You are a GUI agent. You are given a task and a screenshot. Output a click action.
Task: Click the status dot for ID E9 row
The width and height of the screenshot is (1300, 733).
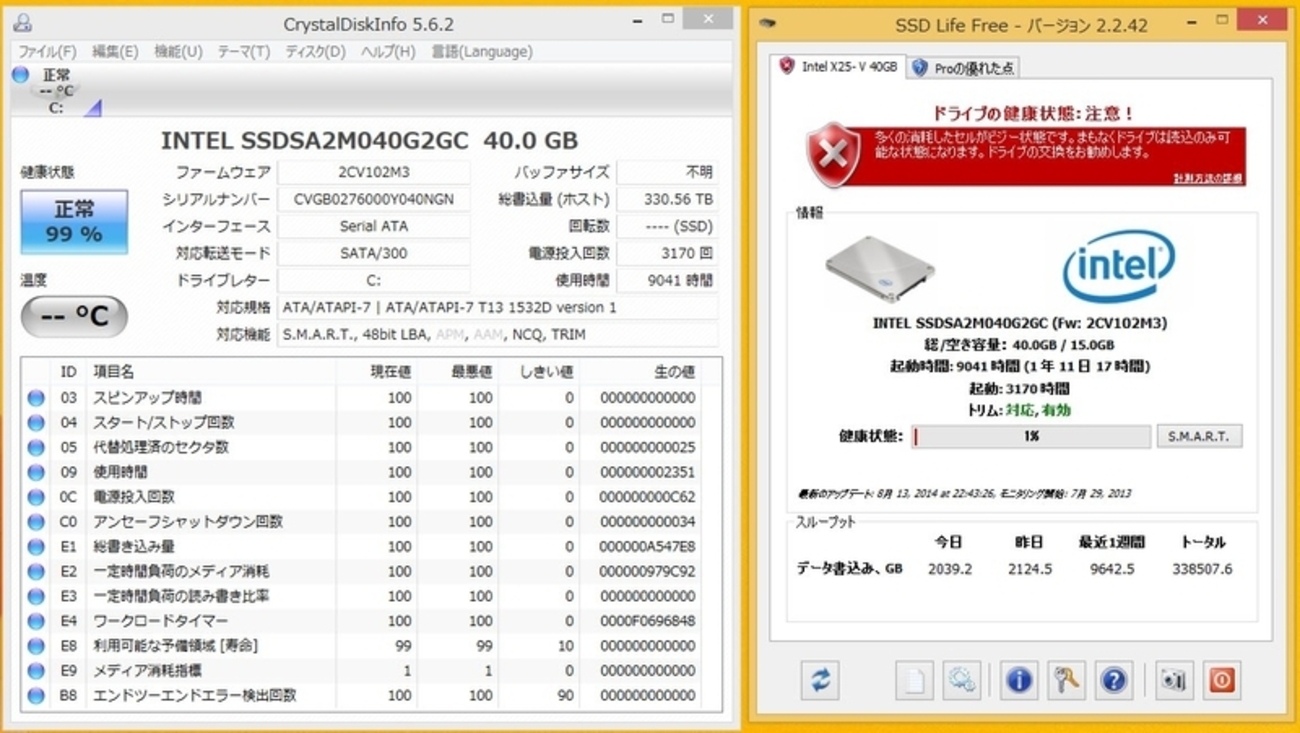[36, 671]
